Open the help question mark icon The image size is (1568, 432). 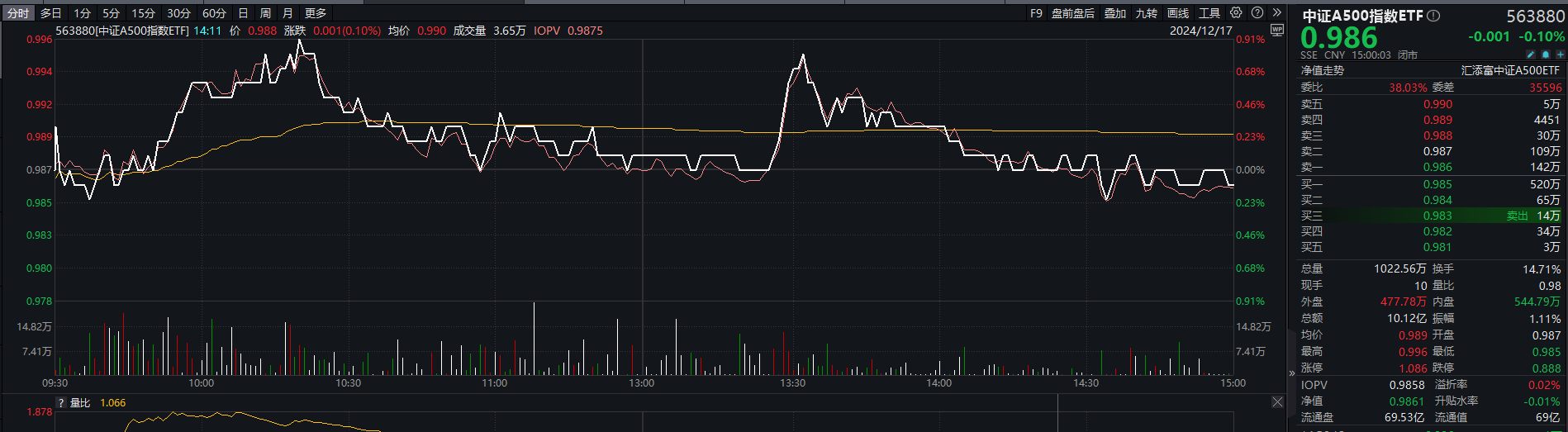1257,12
